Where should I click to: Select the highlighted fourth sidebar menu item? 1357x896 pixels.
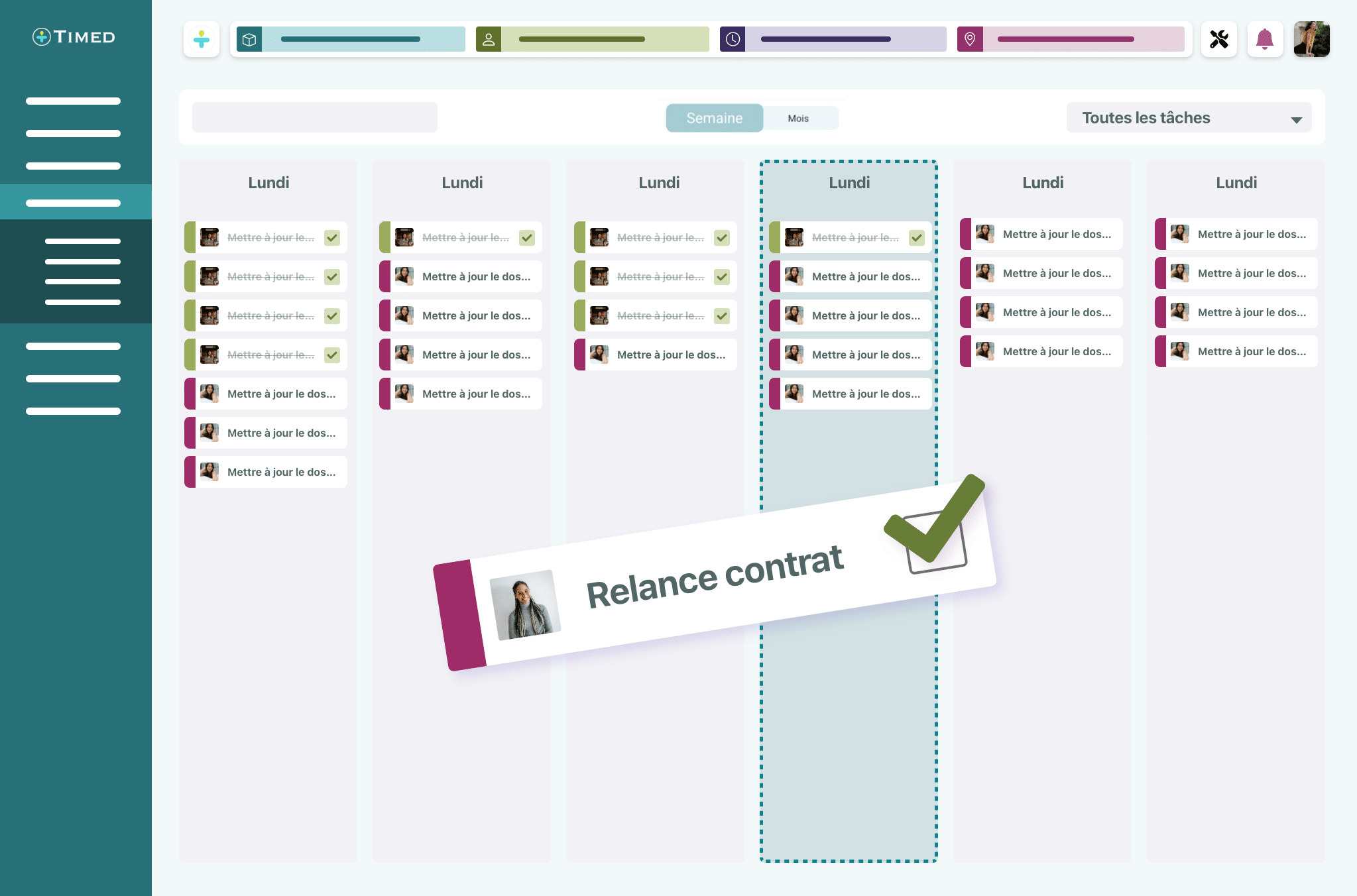(74, 203)
